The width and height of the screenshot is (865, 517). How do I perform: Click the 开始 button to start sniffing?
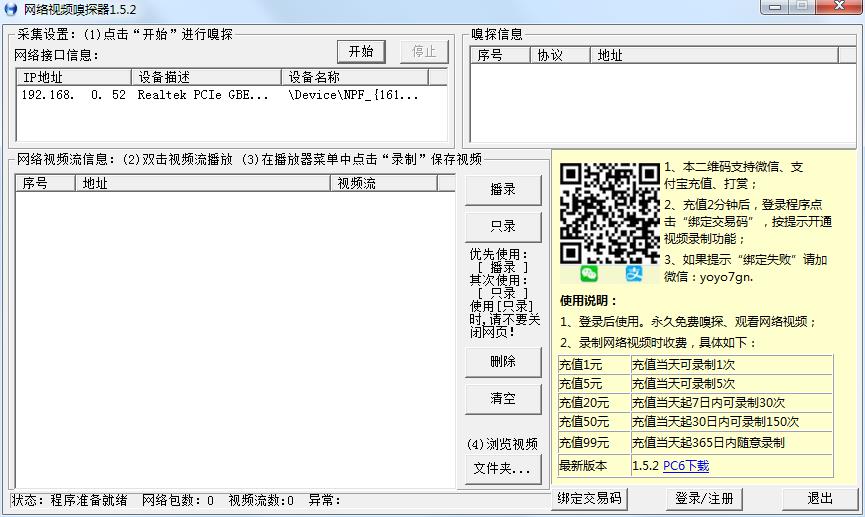click(361, 52)
